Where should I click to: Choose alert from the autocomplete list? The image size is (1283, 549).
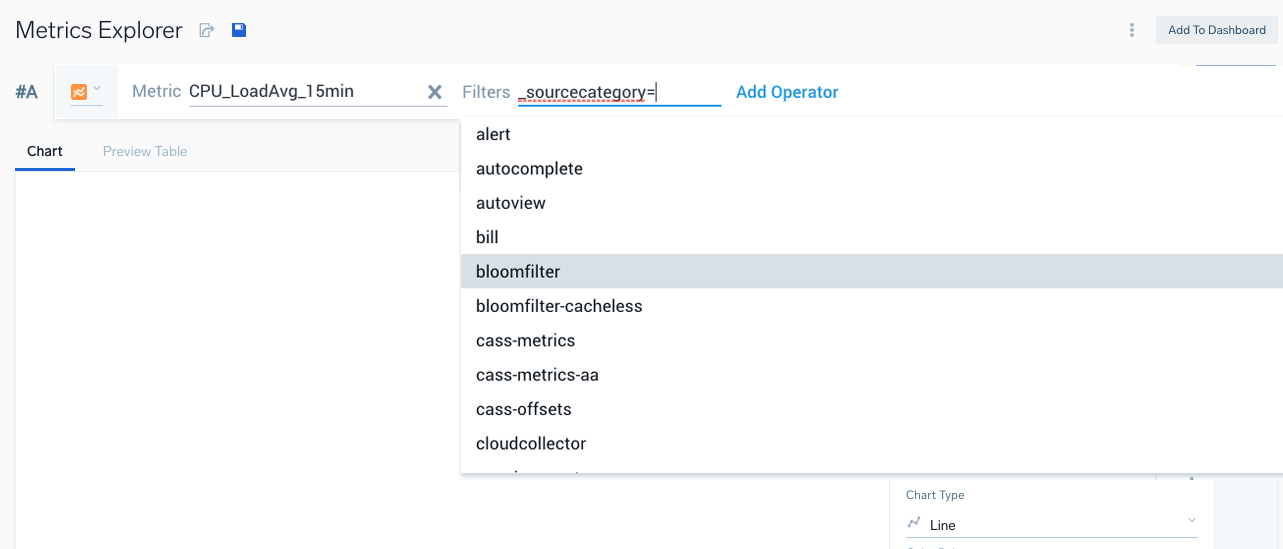point(494,135)
